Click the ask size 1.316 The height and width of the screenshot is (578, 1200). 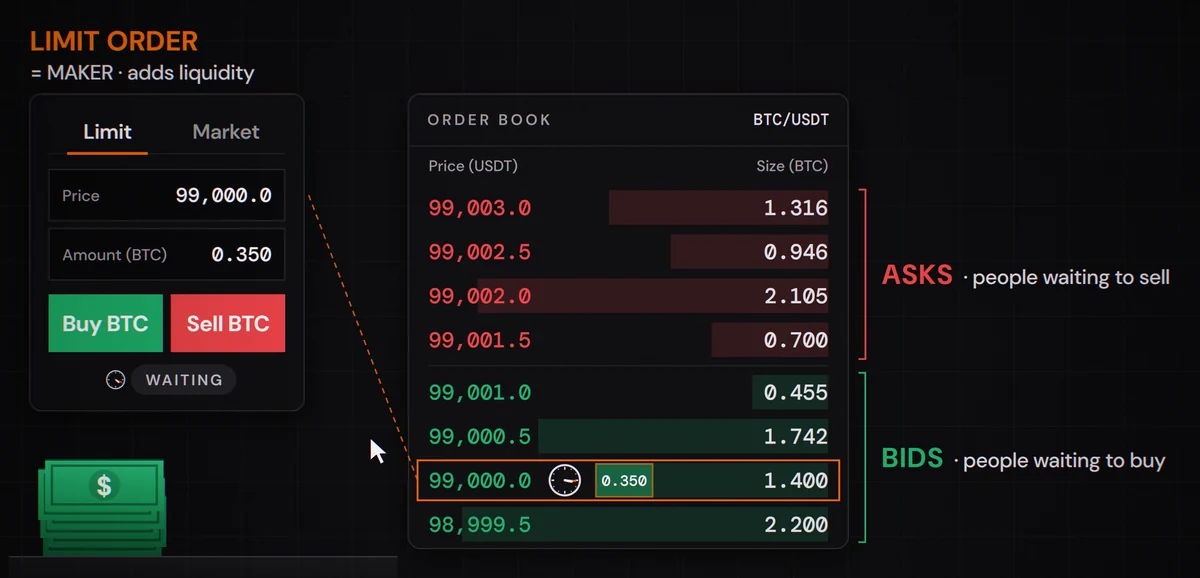click(795, 208)
